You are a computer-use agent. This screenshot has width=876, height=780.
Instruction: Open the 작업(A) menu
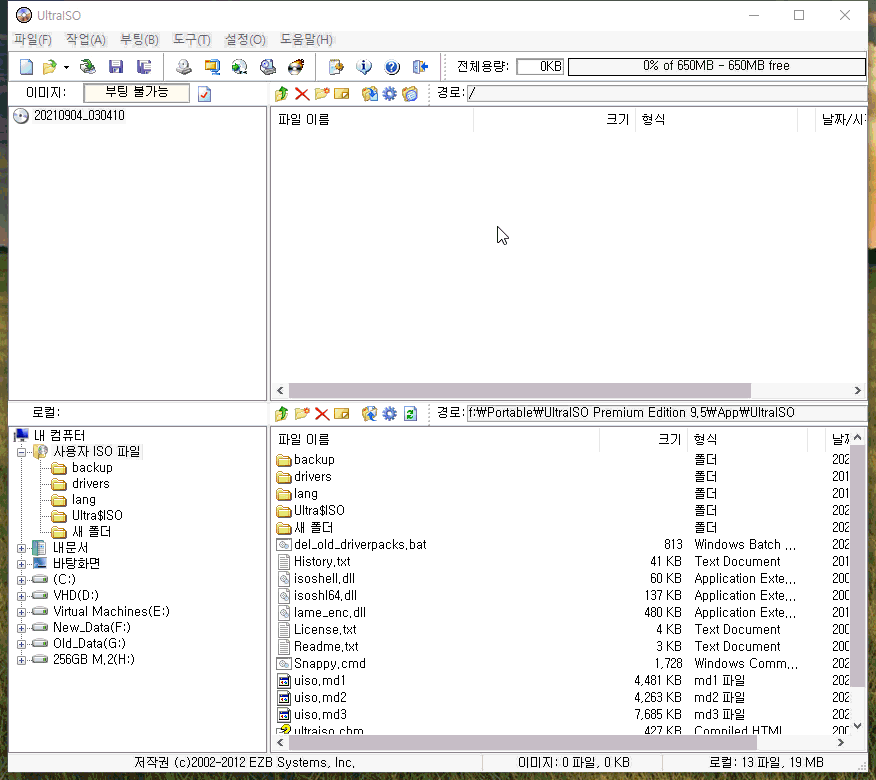coord(85,40)
